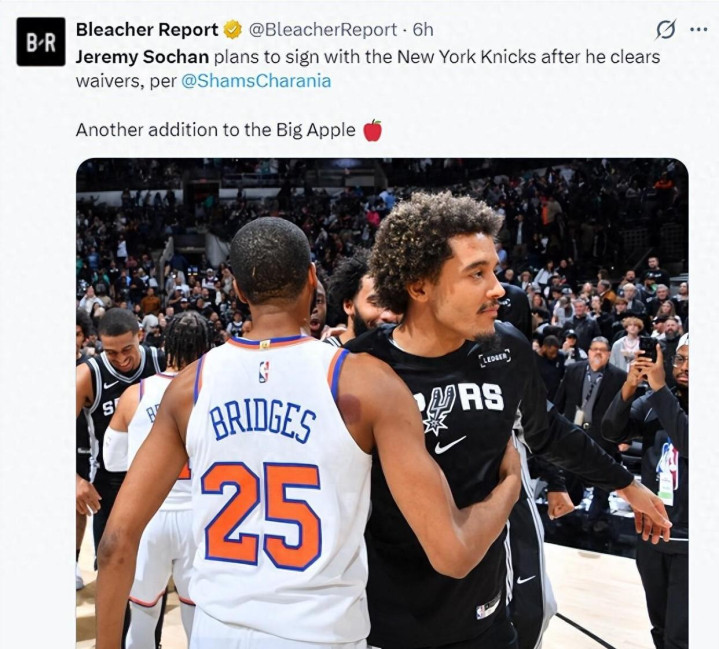
Task: Click the red apple emoji
Action: pyautogui.click(x=372, y=130)
